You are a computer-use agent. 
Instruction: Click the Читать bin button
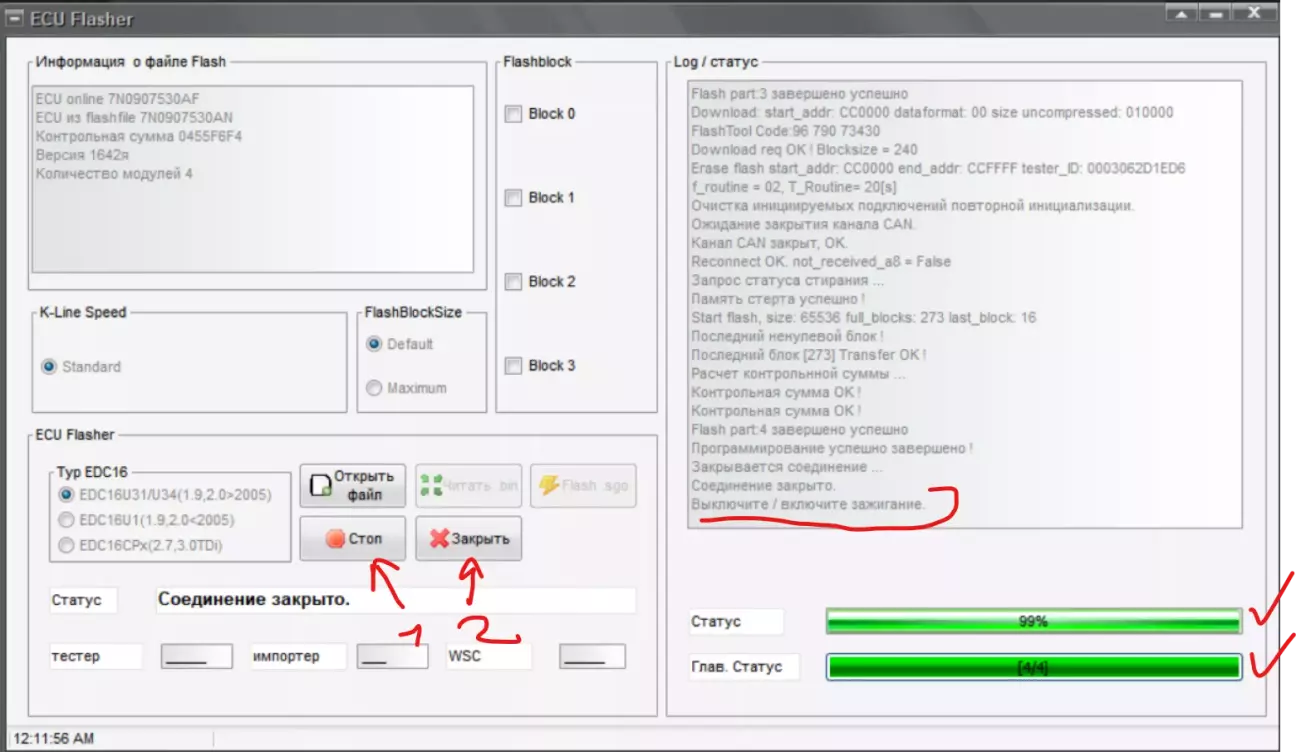pyautogui.click(x=468, y=485)
